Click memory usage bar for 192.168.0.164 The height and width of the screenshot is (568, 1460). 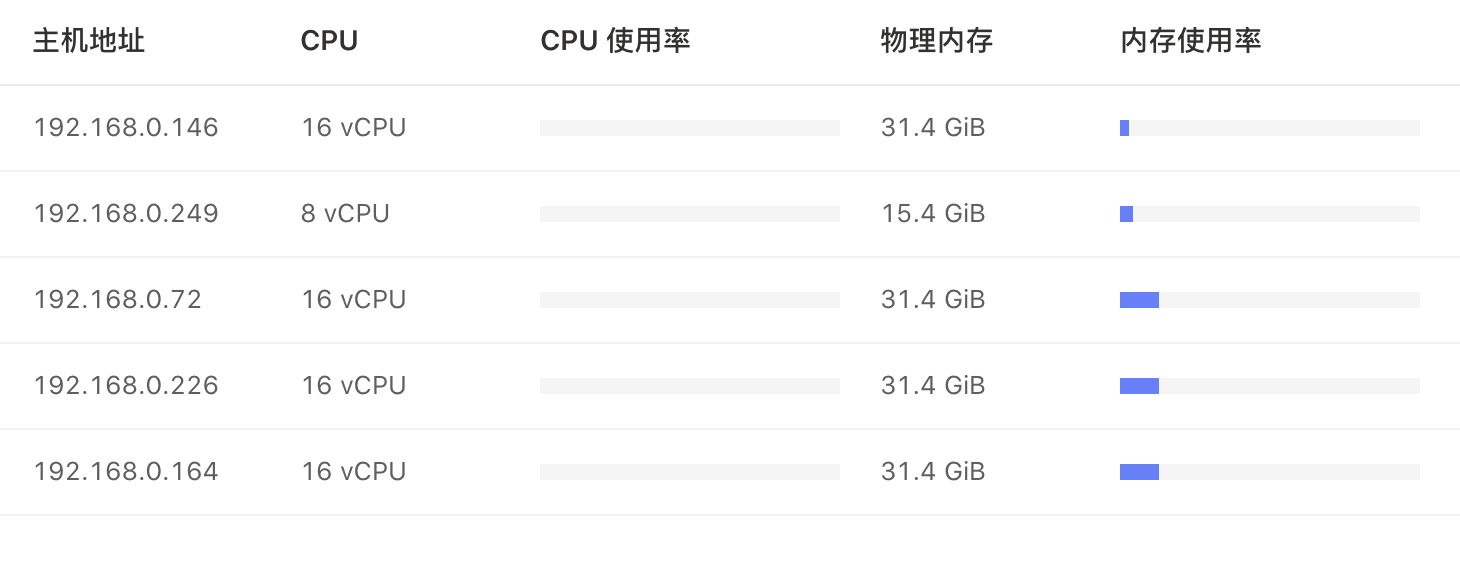1269,472
